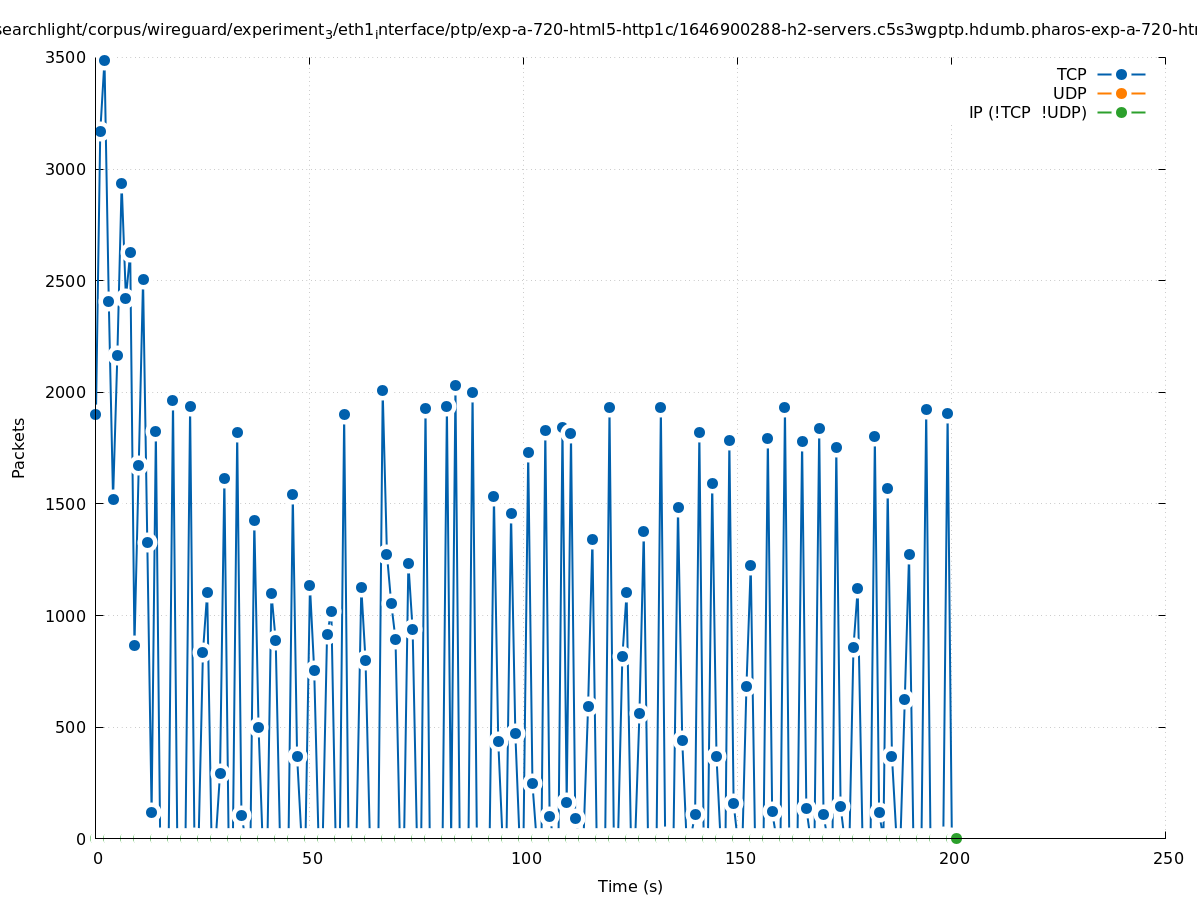Click the chart title file path text

(x=598, y=30)
